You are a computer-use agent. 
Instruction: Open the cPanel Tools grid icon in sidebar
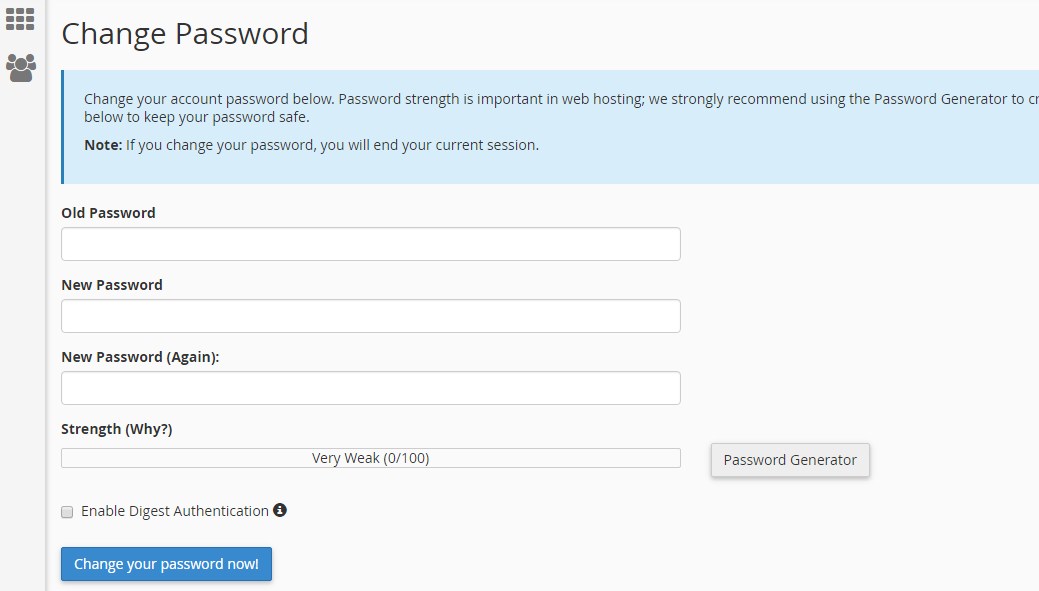pos(20,18)
